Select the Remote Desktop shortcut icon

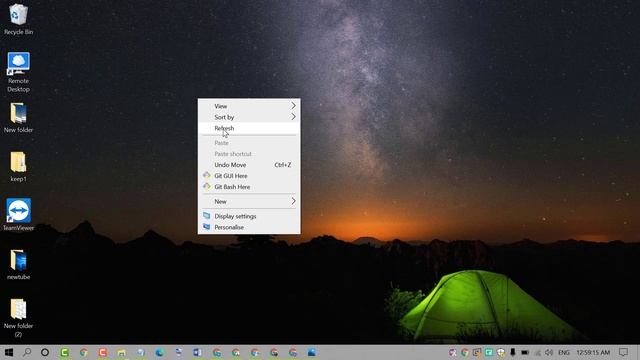[x=18, y=72]
